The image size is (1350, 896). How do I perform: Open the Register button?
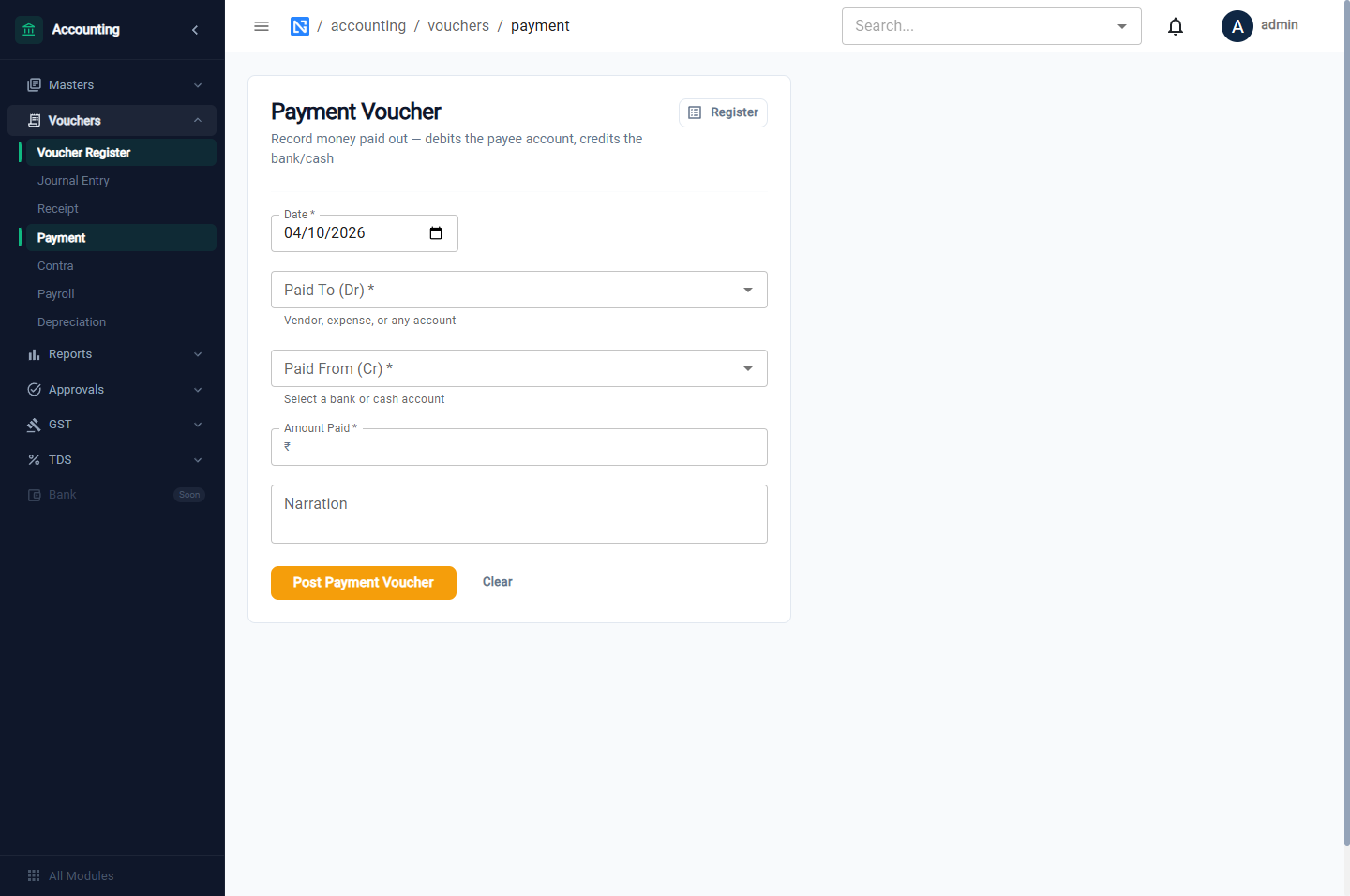[x=723, y=112]
